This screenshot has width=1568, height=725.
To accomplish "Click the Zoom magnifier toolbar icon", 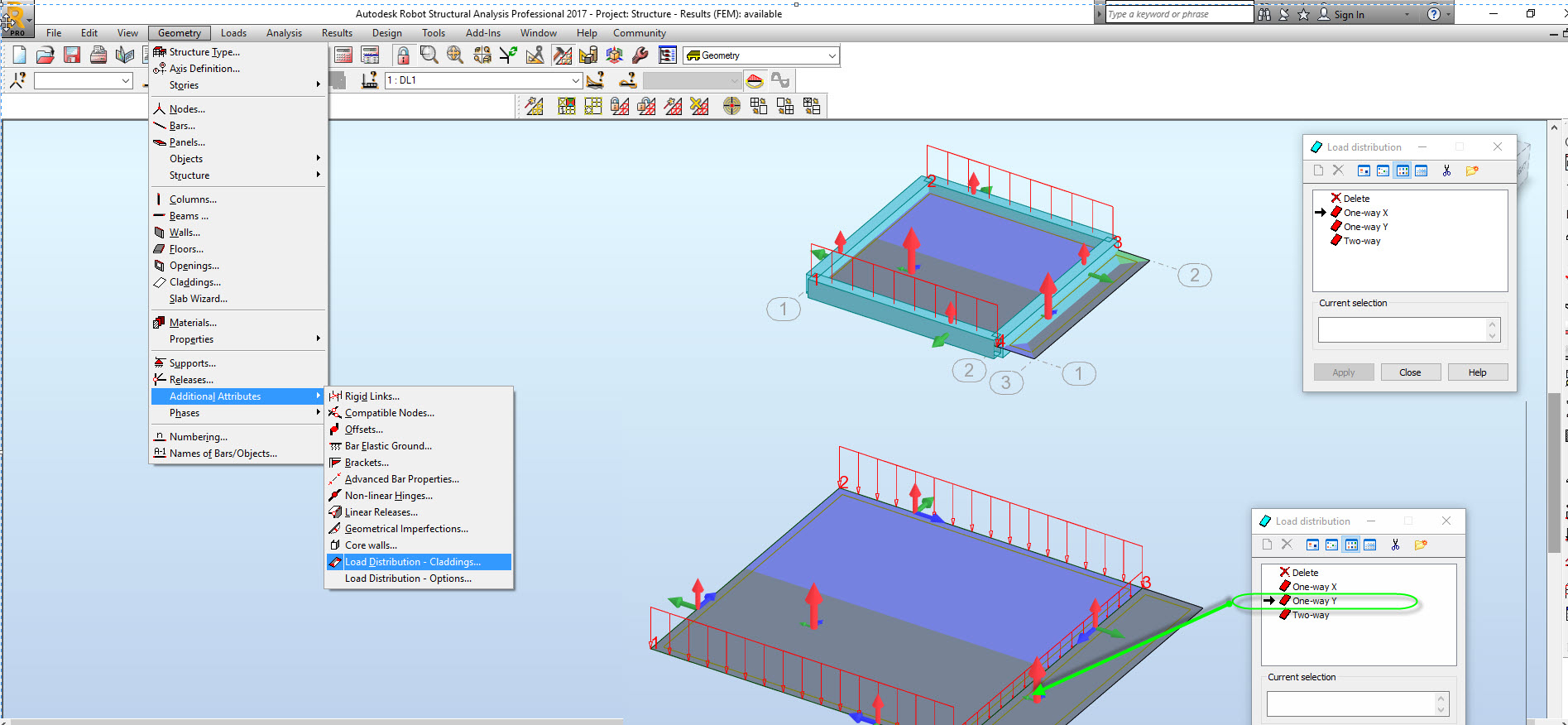I will [429, 55].
